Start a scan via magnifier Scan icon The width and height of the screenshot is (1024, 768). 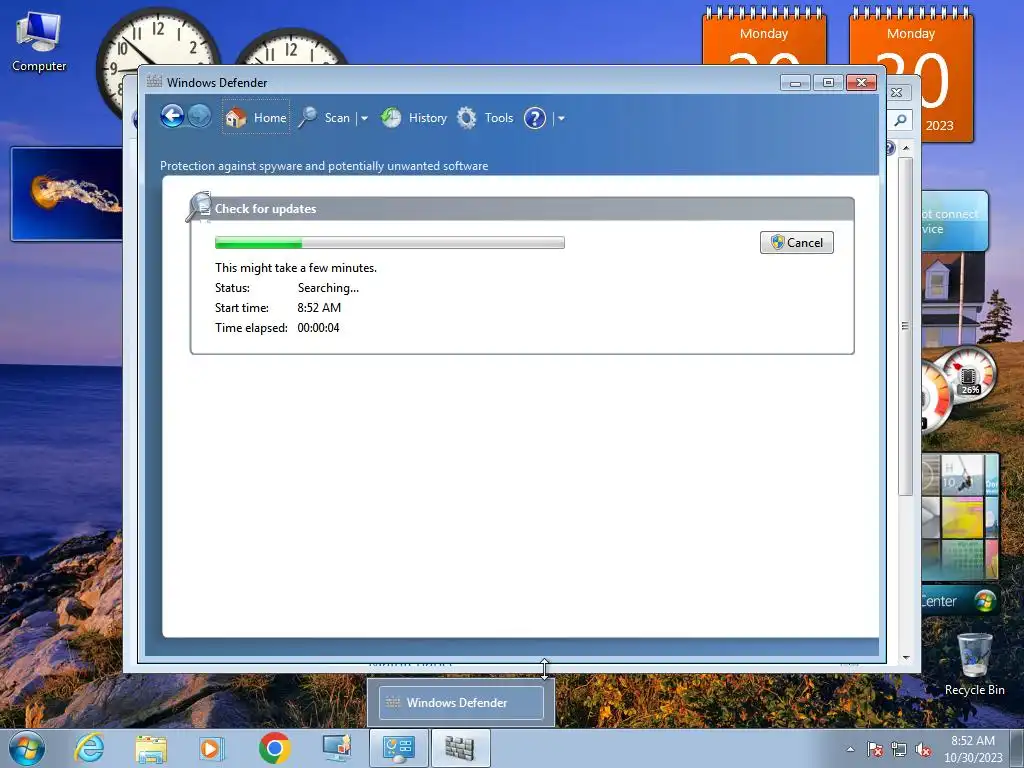pyautogui.click(x=324, y=118)
